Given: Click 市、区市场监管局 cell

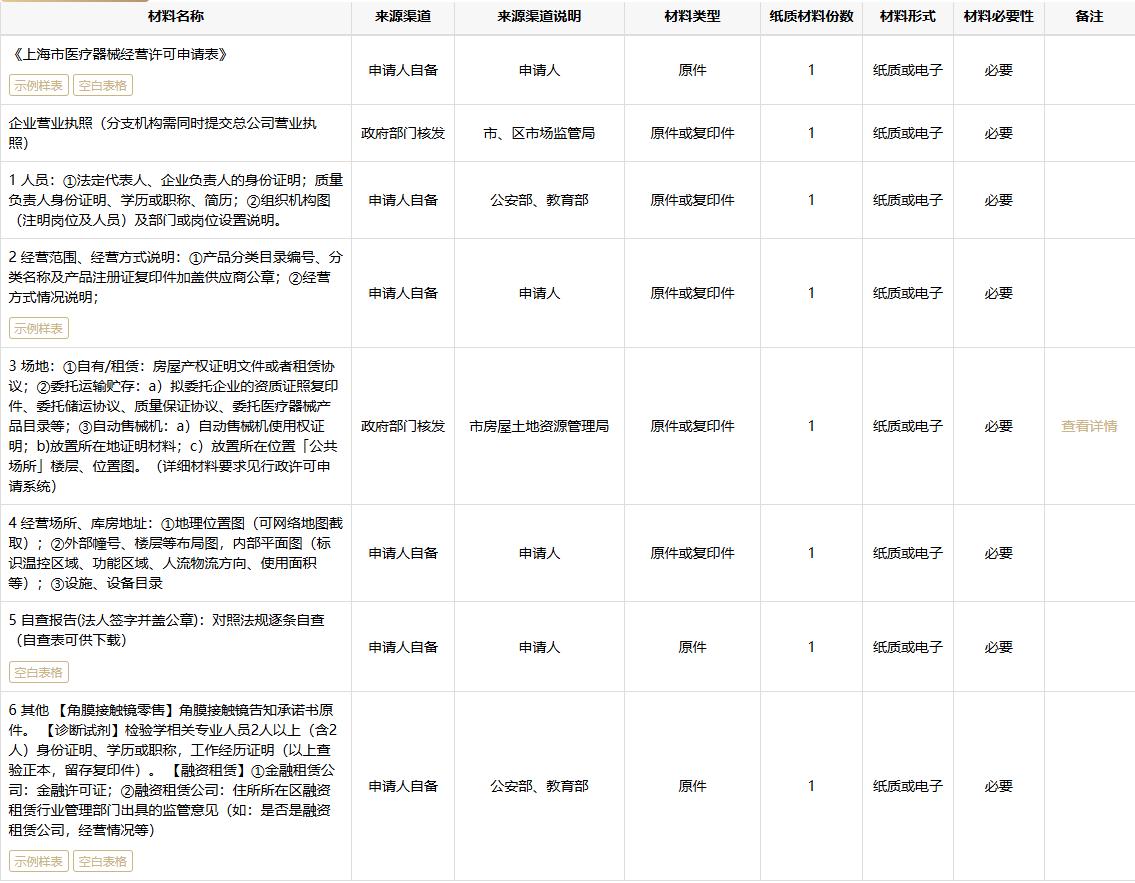Looking at the screenshot, I should (539, 133).
